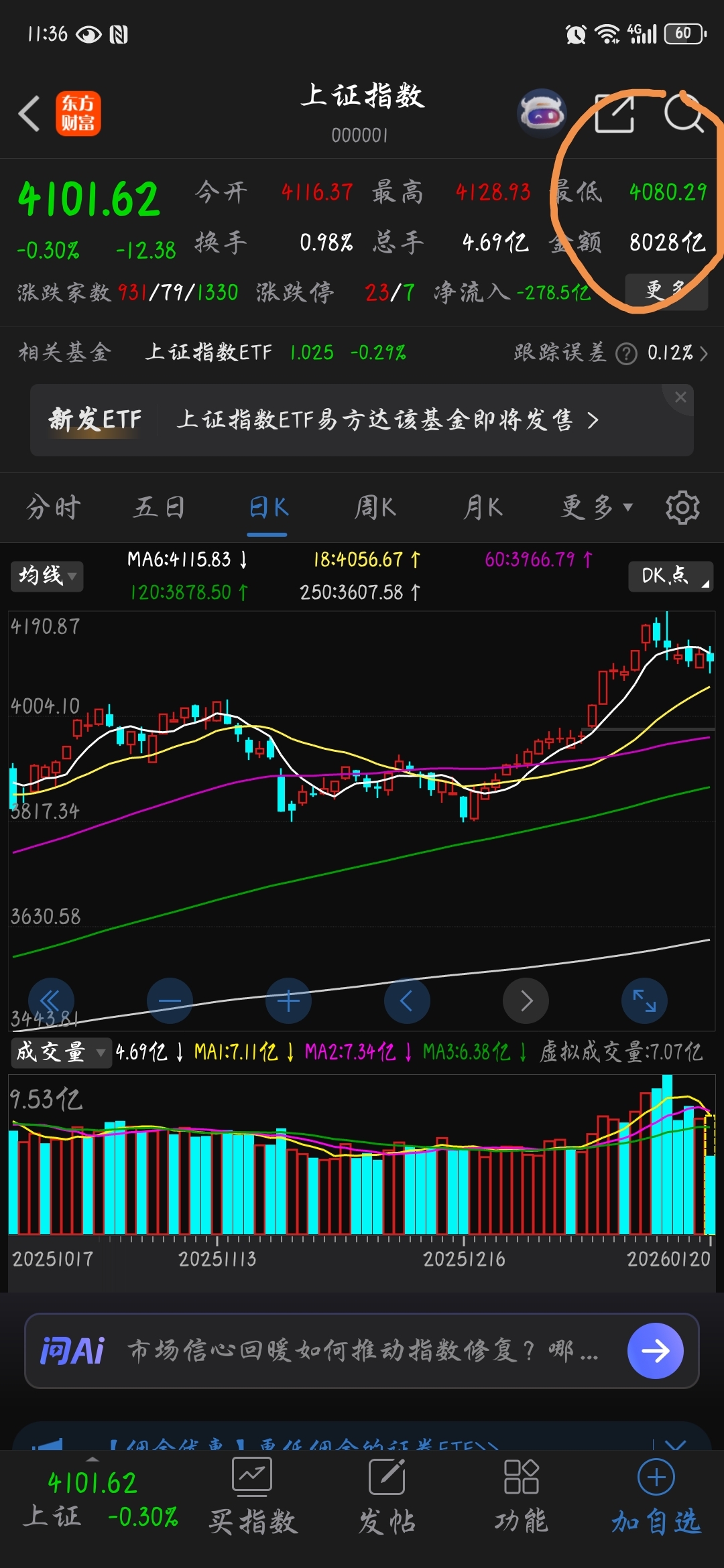
Task: Focus the 问AI question input field
Action: click(x=362, y=1350)
